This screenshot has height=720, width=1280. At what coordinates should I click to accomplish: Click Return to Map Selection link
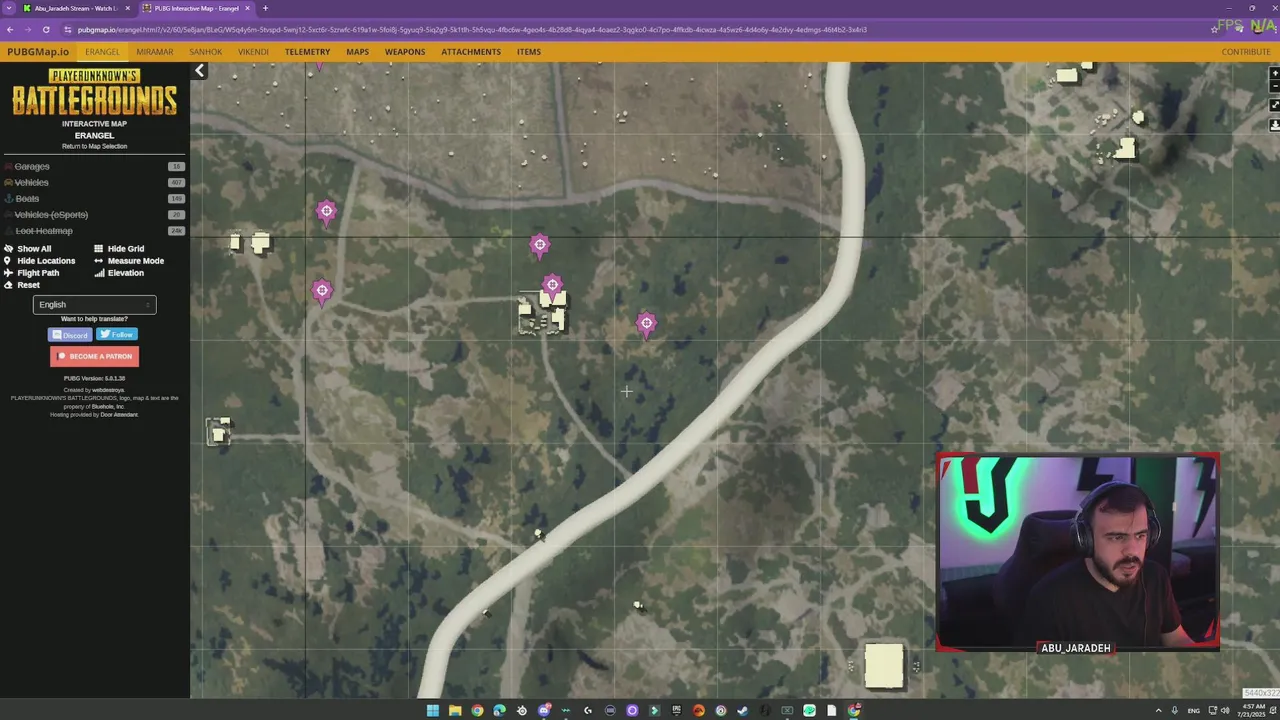[x=95, y=146]
